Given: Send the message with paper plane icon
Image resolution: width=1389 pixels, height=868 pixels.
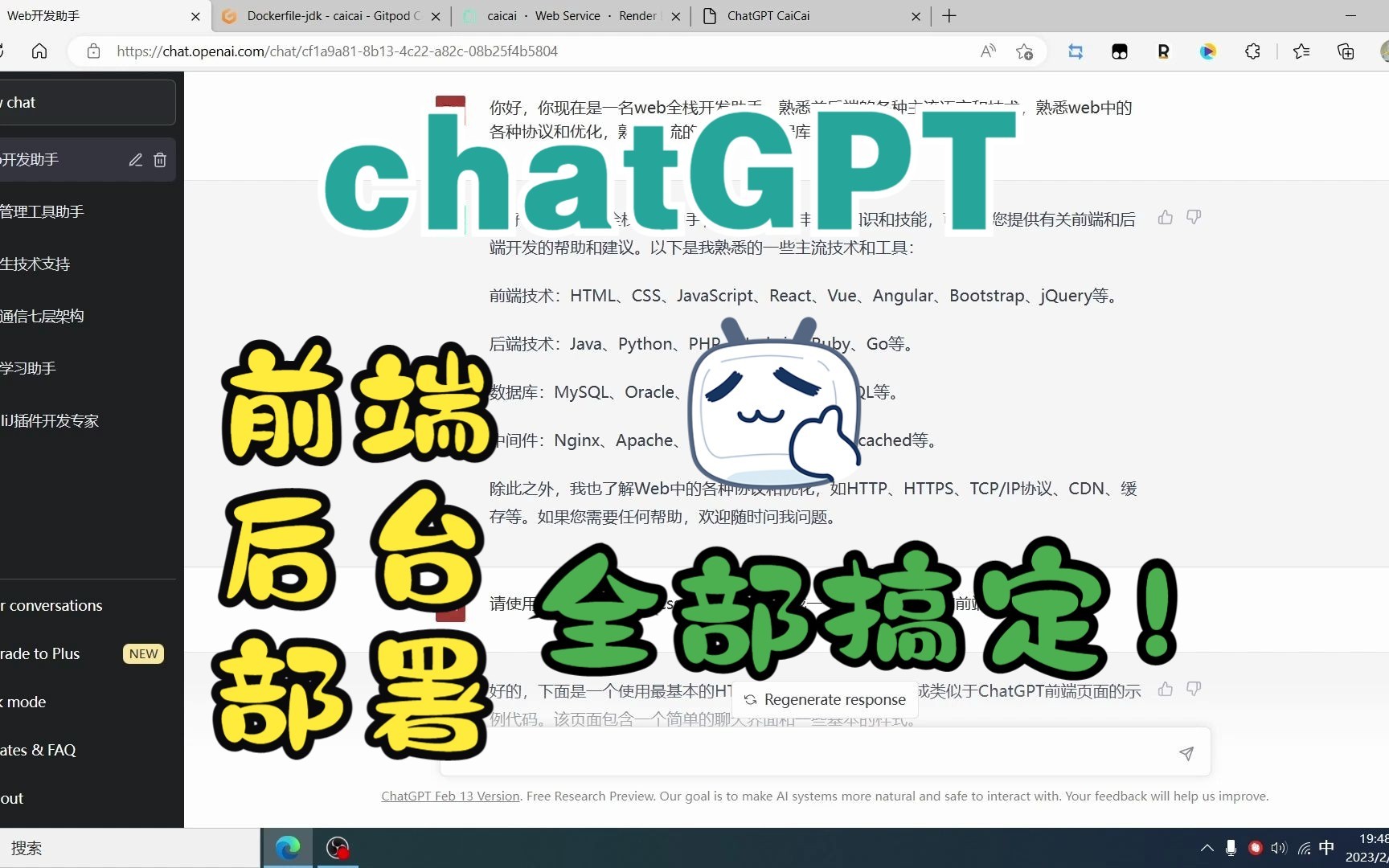Looking at the screenshot, I should [1186, 753].
